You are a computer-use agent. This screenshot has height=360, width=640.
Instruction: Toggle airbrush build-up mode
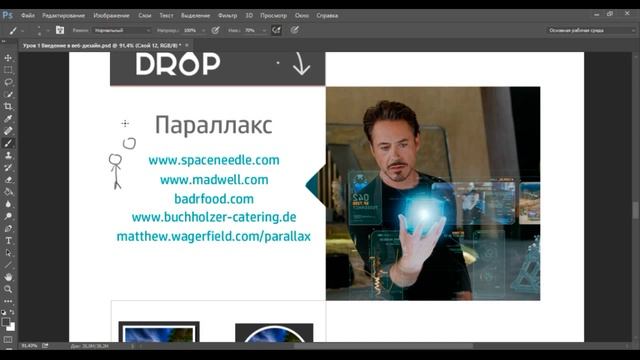pyautogui.click(x=276, y=30)
